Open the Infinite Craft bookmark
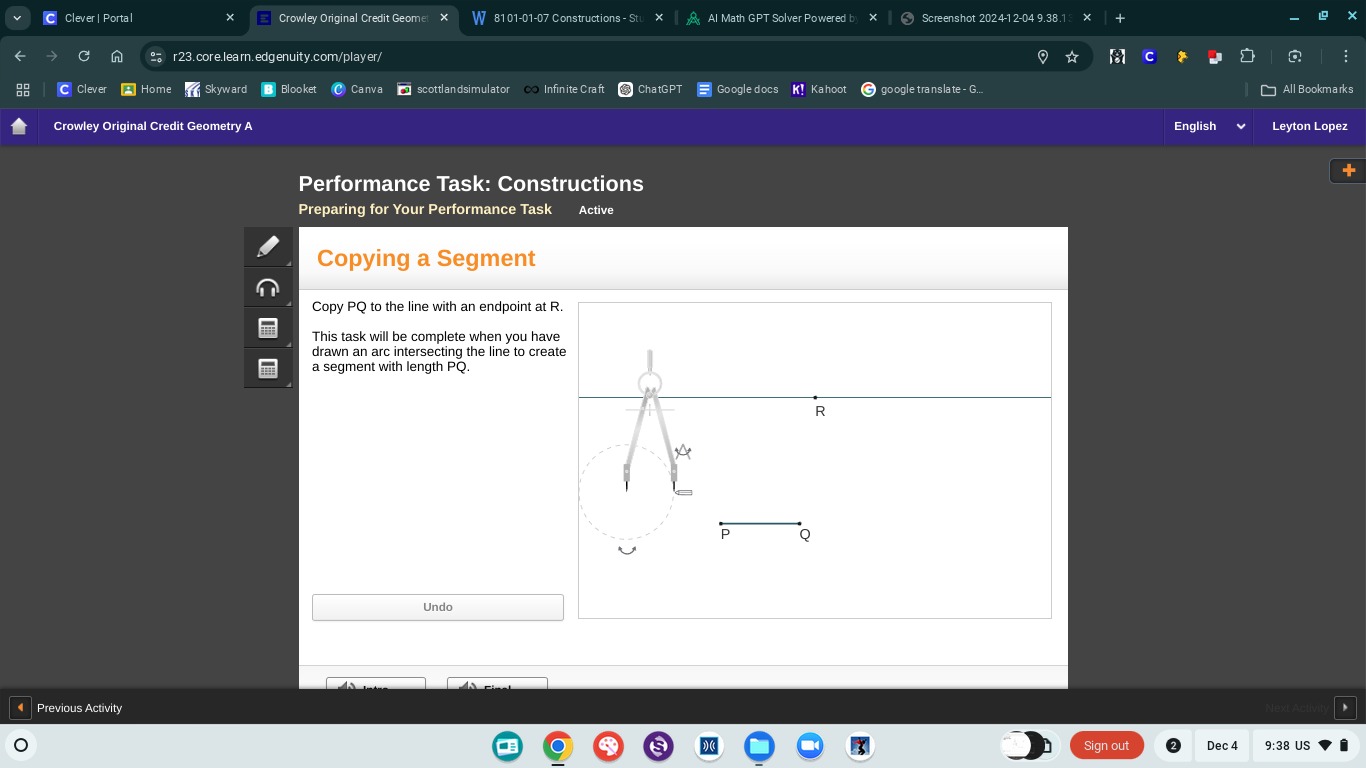Image resolution: width=1366 pixels, height=768 pixels. coord(564,89)
